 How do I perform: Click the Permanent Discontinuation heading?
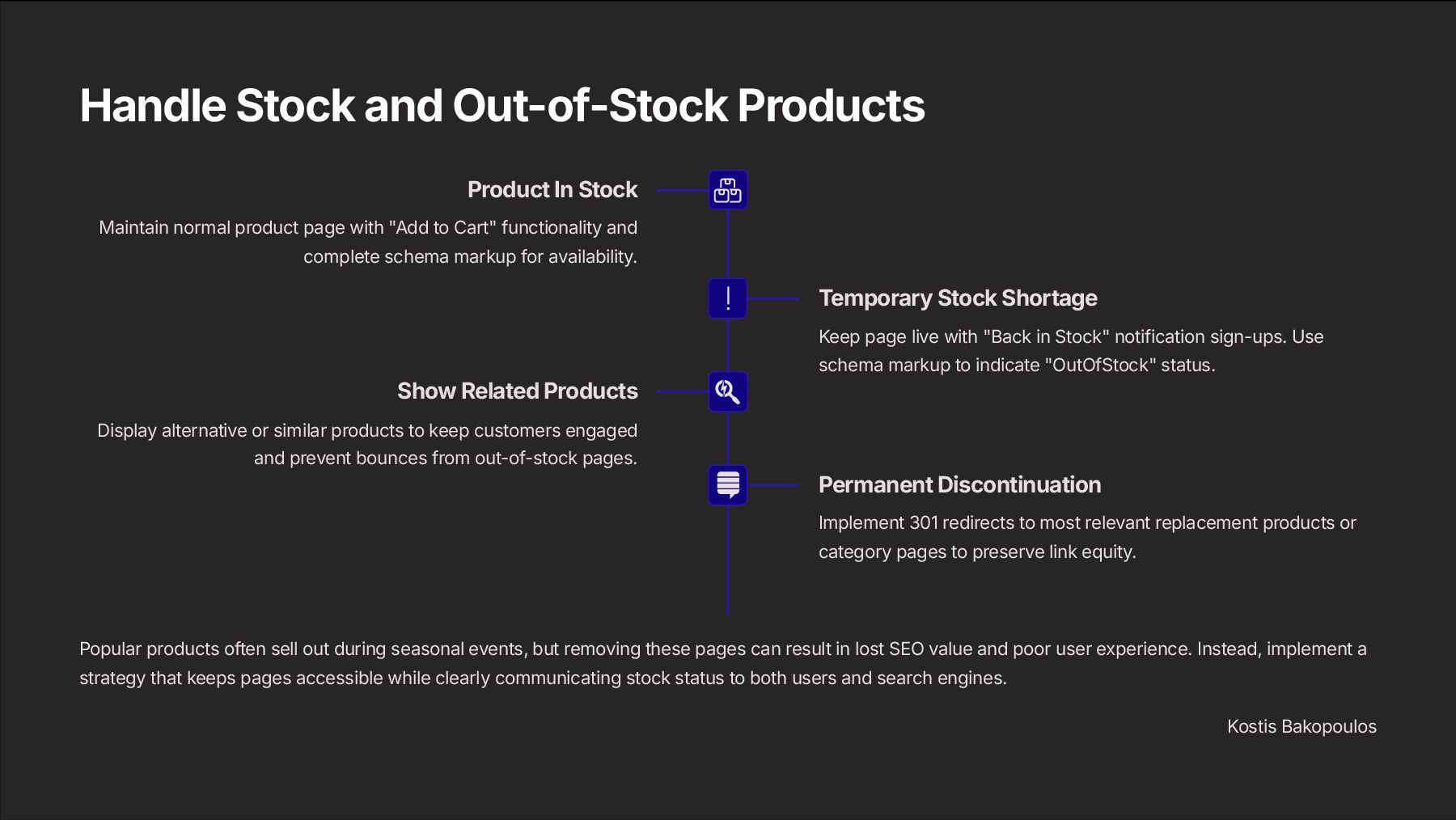pos(959,485)
